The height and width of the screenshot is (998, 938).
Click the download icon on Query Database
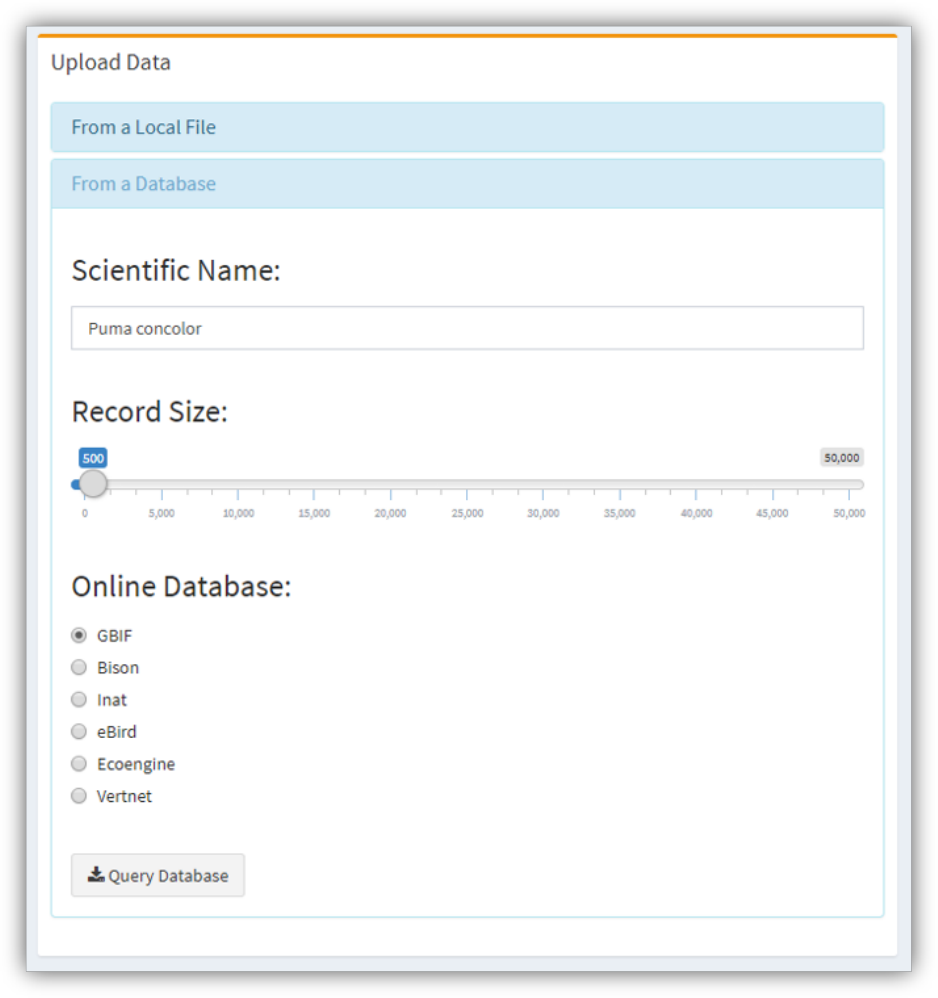pyautogui.click(x=96, y=875)
